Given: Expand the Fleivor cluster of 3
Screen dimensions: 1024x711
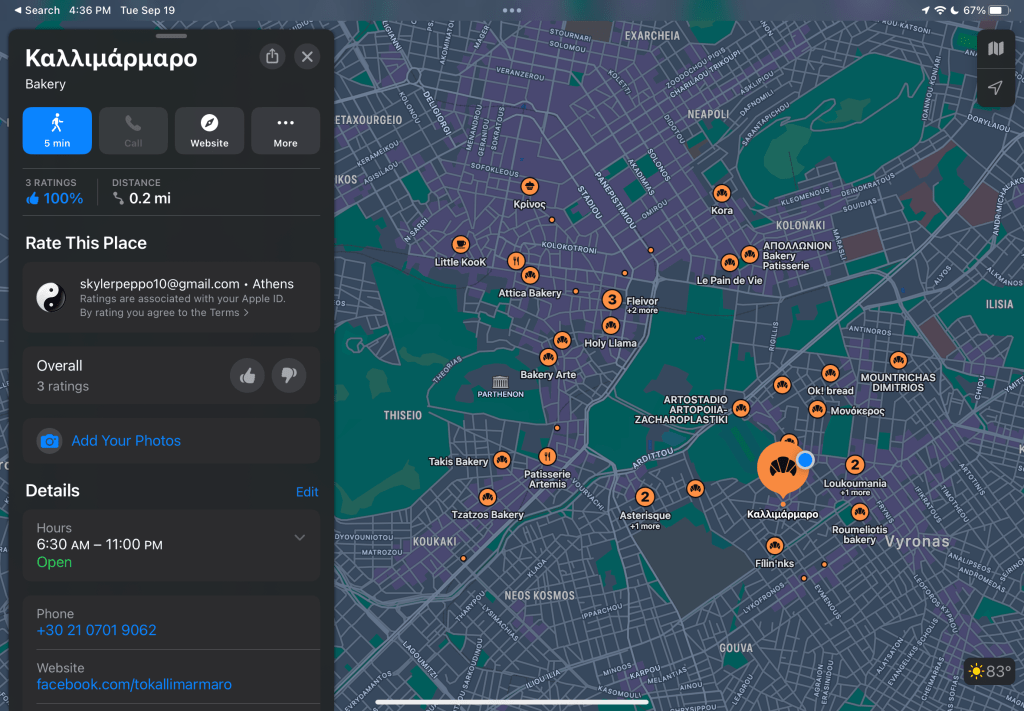Looking at the screenshot, I should (x=611, y=298).
